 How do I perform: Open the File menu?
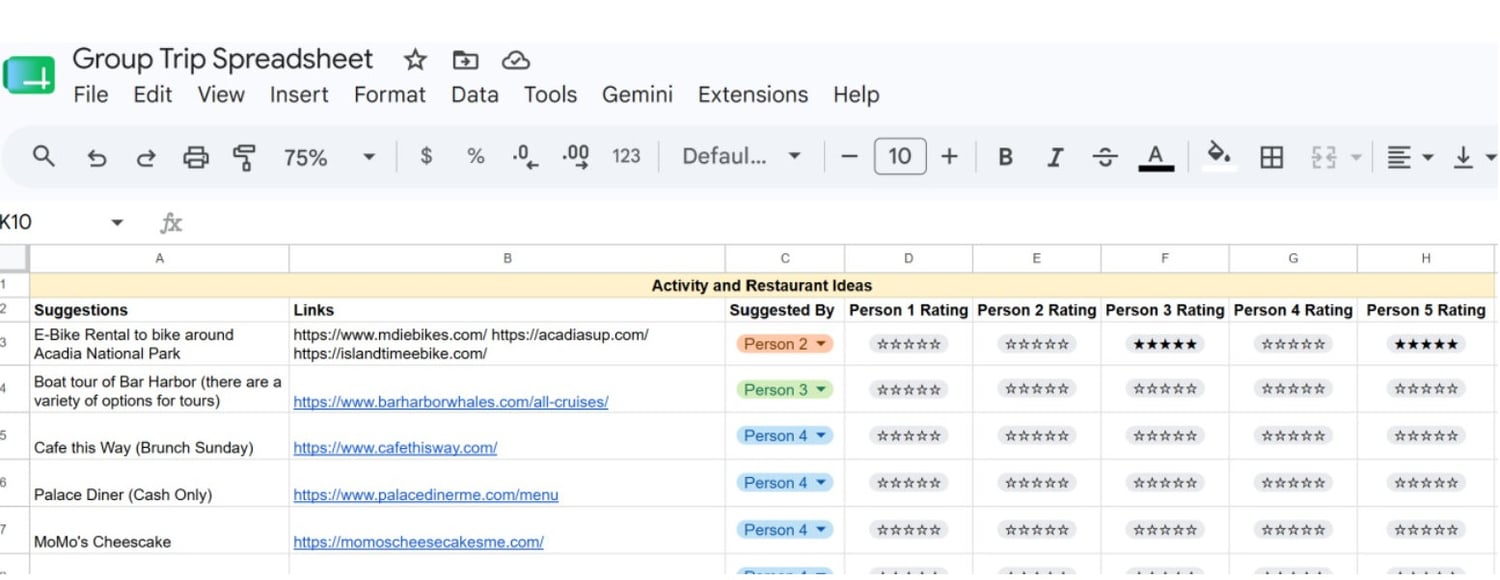[91, 95]
